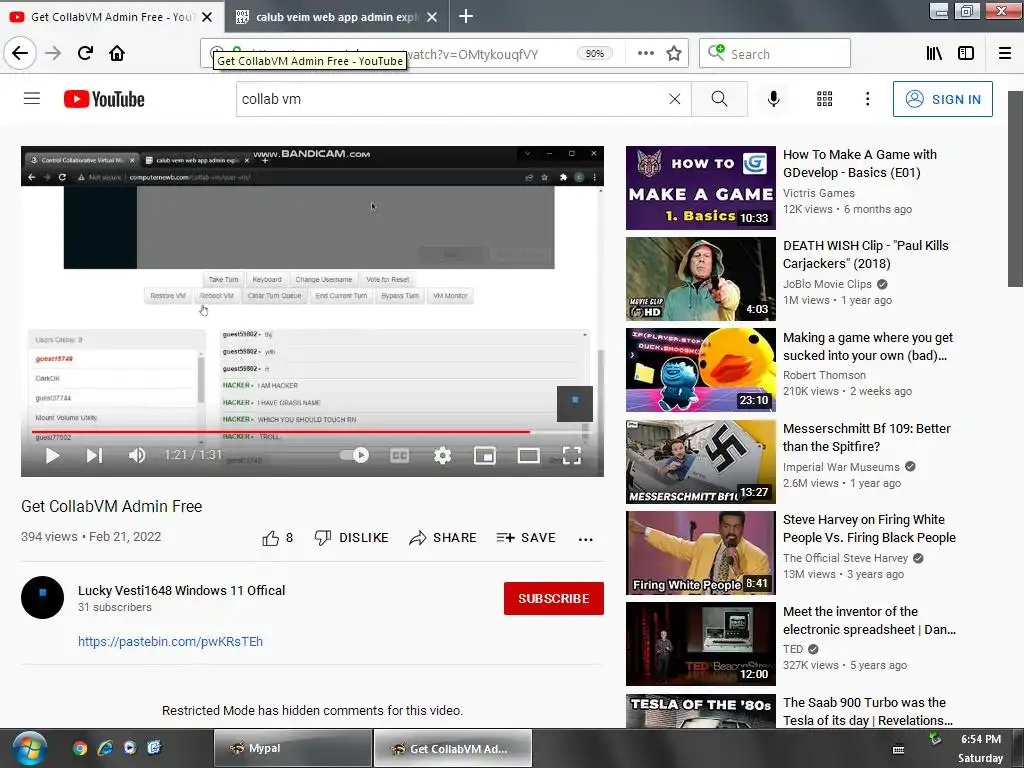Open Messerschmitt Bf 109 video title
This screenshot has width=1024, height=768.
point(867,437)
